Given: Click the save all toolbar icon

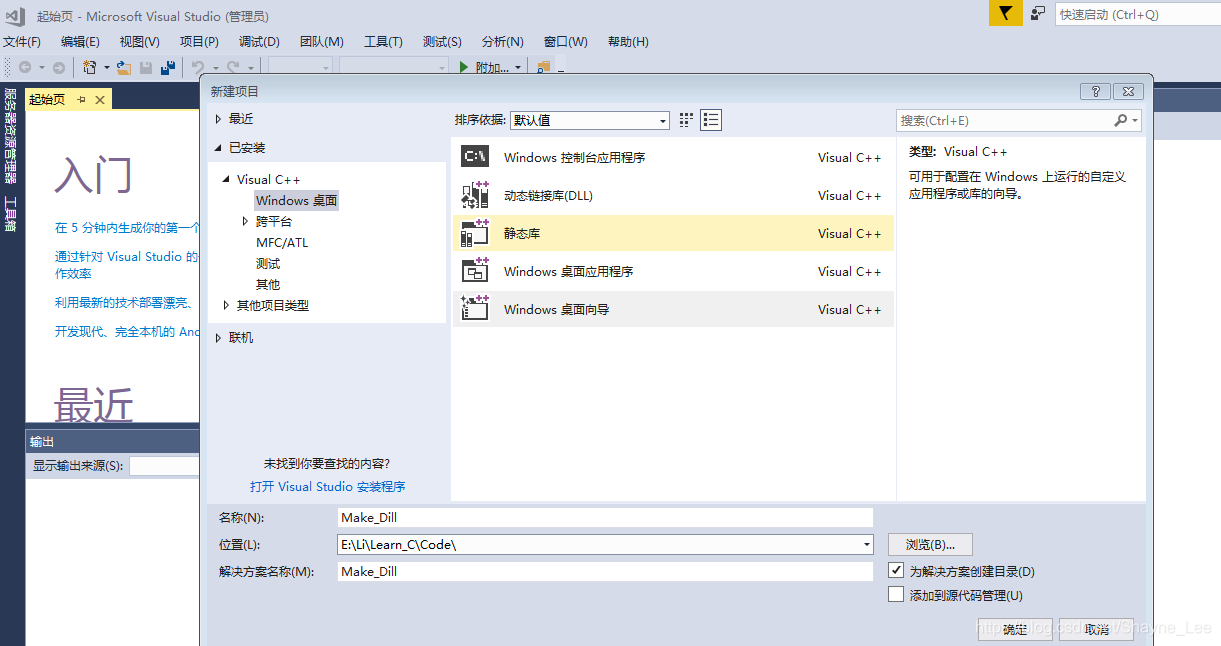Looking at the screenshot, I should click(168, 67).
